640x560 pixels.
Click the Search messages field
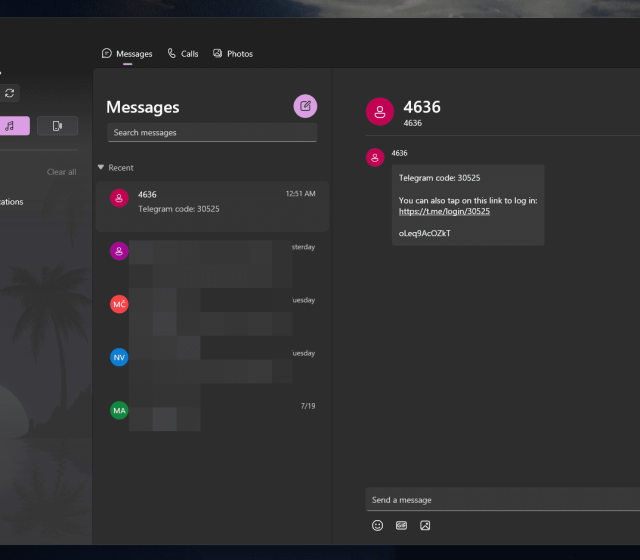click(x=212, y=133)
